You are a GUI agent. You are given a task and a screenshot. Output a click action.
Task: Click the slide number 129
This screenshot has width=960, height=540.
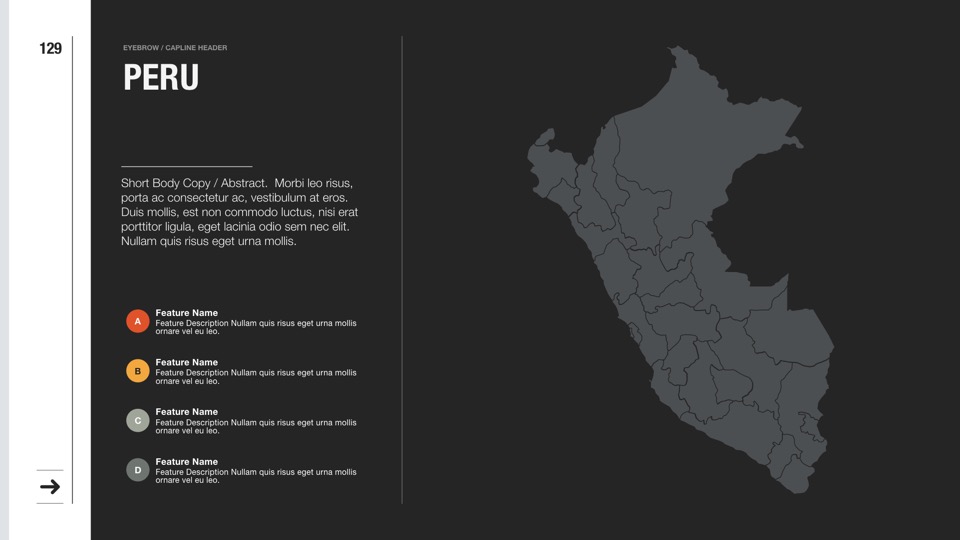(51, 48)
